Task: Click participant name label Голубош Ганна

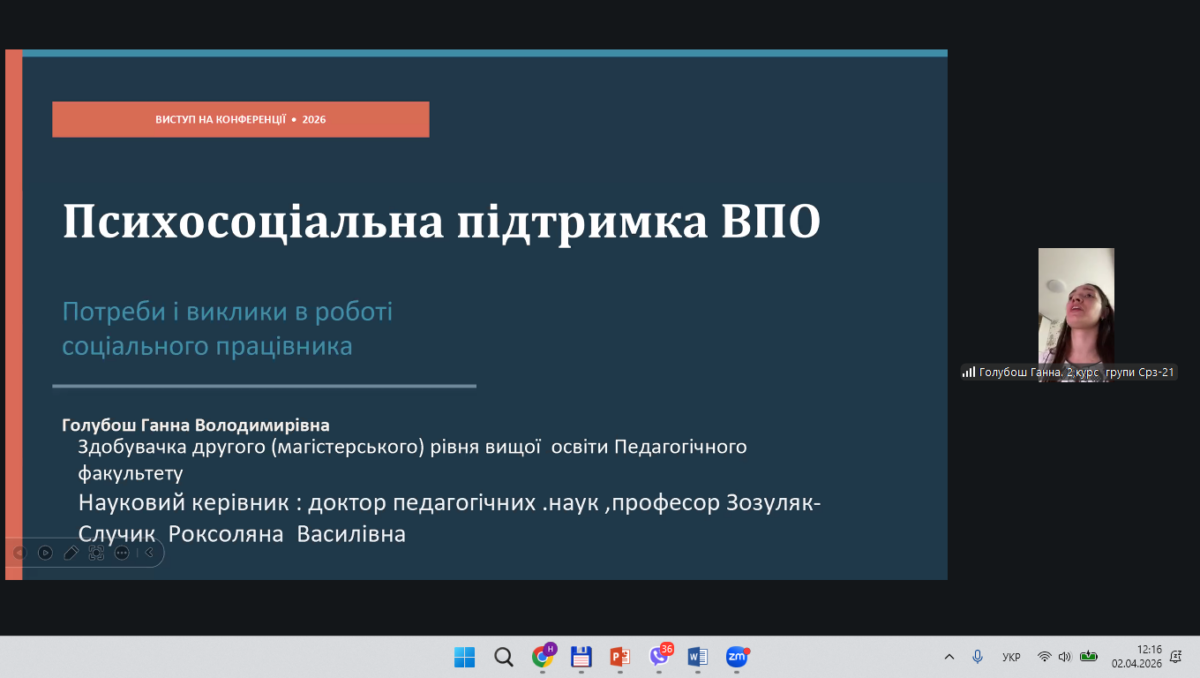Action: coord(1068,372)
